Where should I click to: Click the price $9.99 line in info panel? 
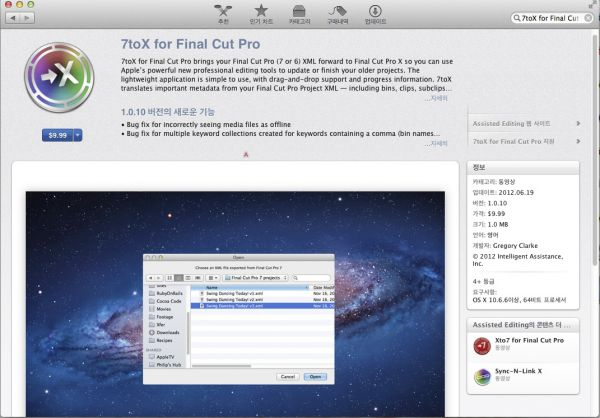[489, 214]
